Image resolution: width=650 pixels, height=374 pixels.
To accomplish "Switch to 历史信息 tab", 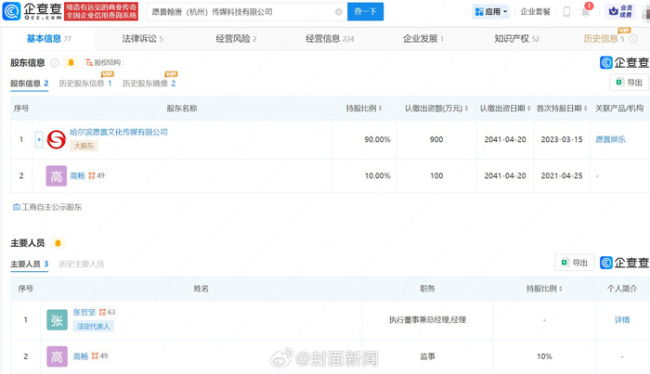I will tap(604, 39).
